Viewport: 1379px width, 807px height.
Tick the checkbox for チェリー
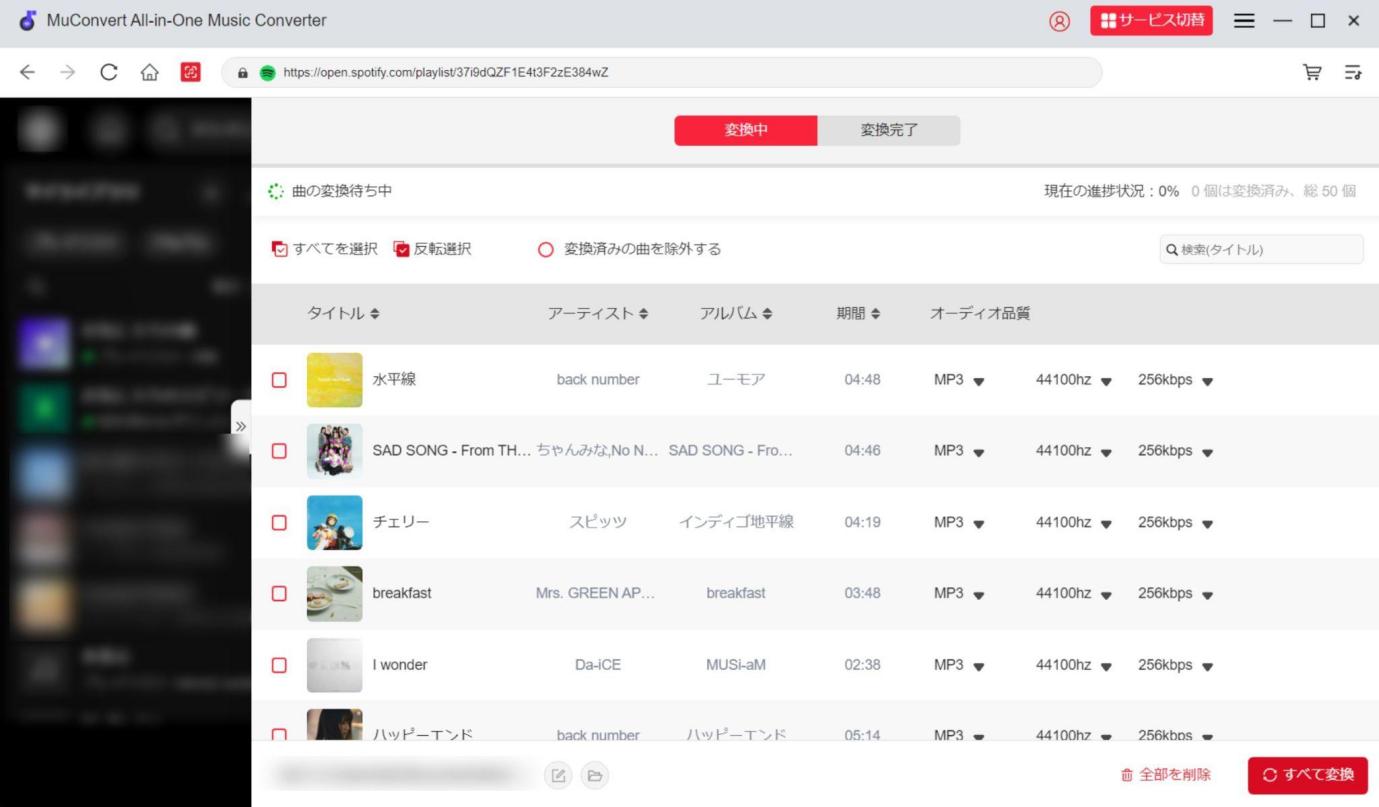click(x=279, y=522)
